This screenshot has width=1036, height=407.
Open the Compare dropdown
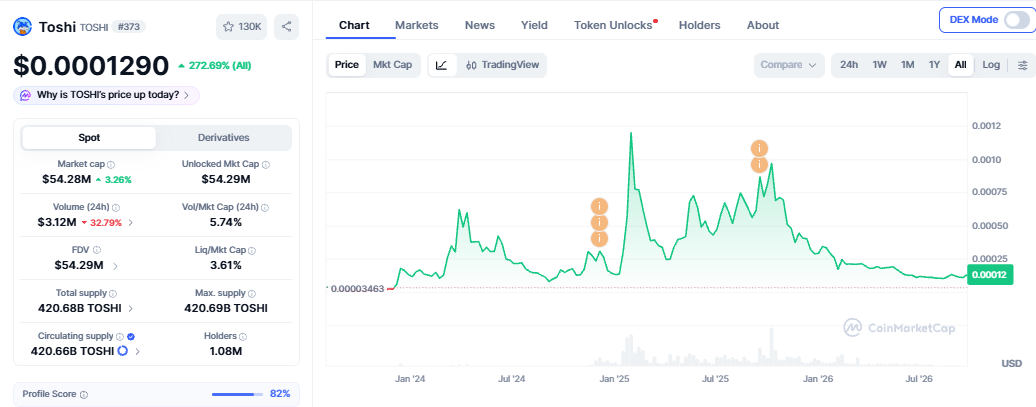tap(789, 65)
